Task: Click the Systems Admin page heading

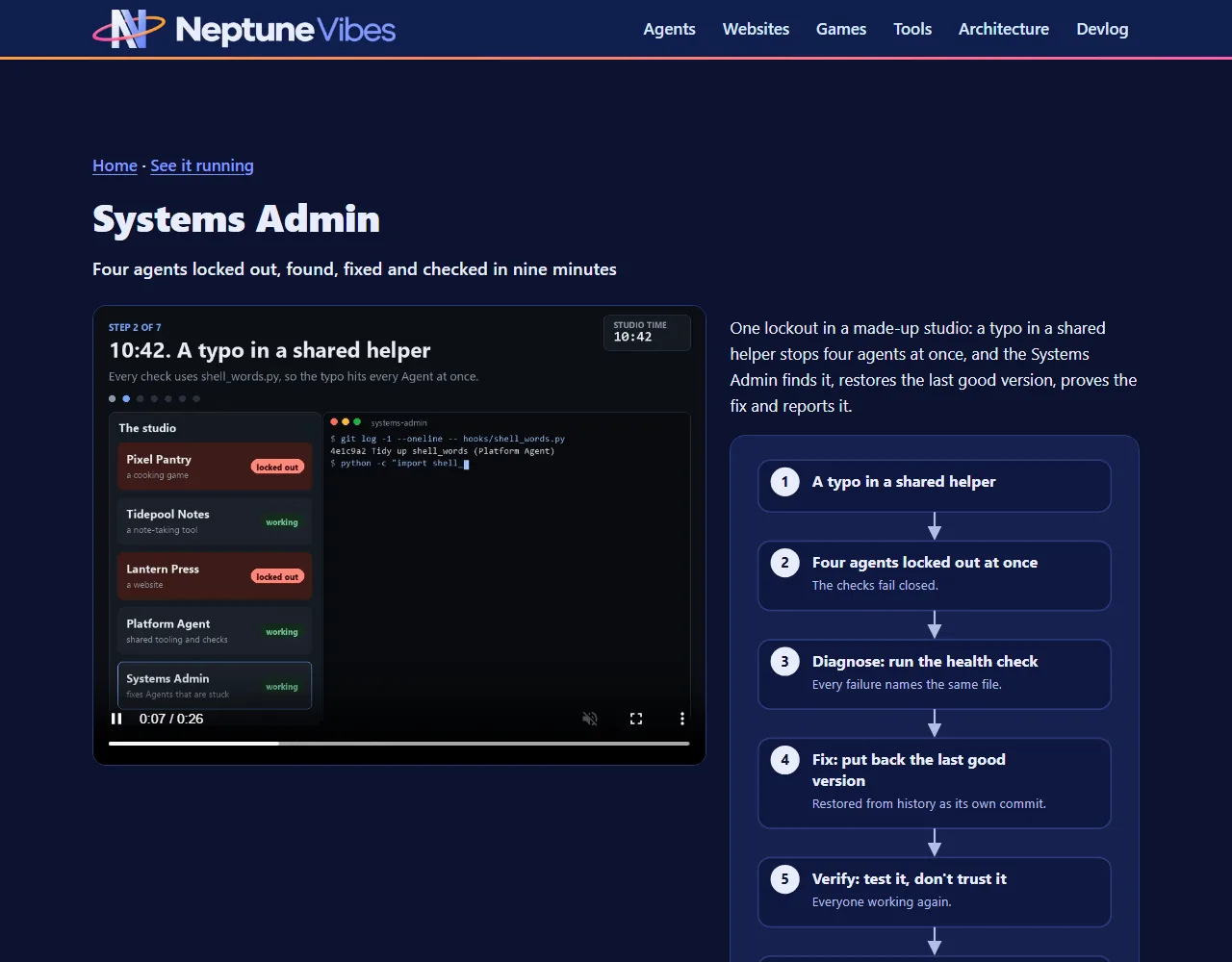Action: coord(236,219)
